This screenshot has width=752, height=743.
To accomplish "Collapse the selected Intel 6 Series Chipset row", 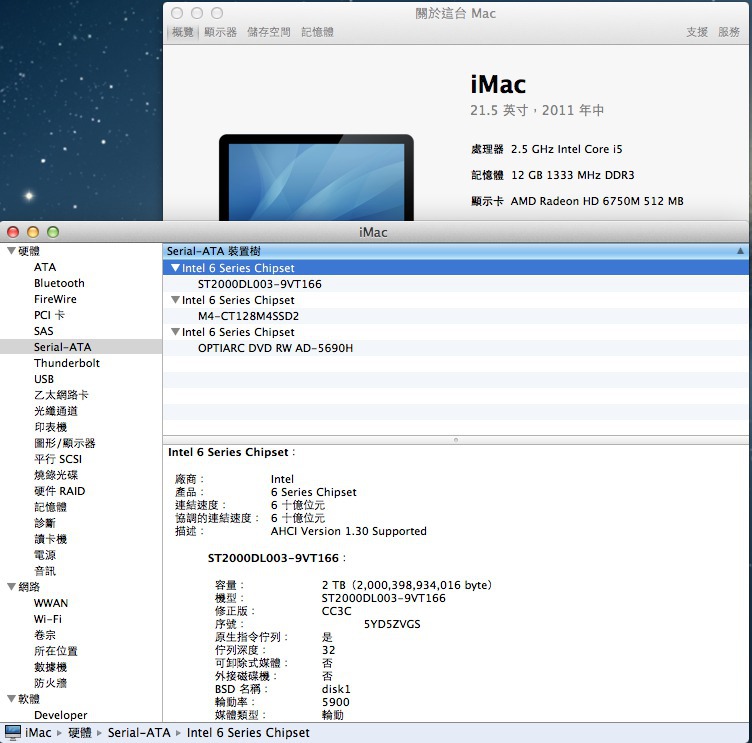I will 176,268.
